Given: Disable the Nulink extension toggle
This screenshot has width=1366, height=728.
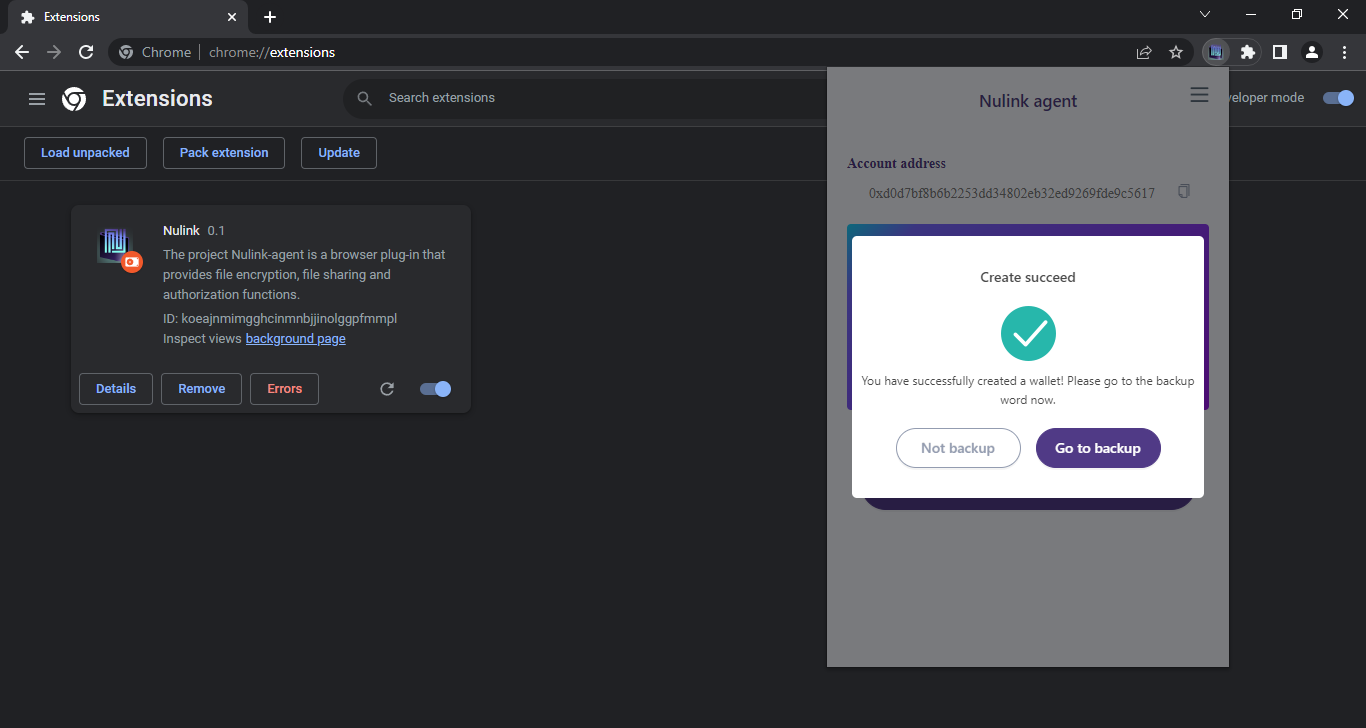Looking at the screenshot, I should tap(436, 389).
